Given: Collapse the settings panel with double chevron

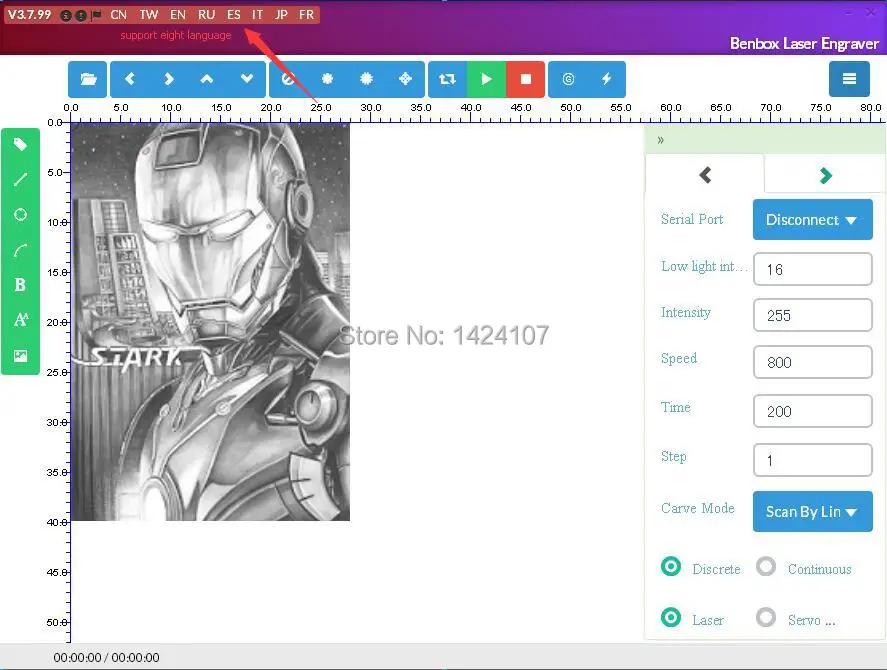Looking at the screenshot, I should pos(661,140).
